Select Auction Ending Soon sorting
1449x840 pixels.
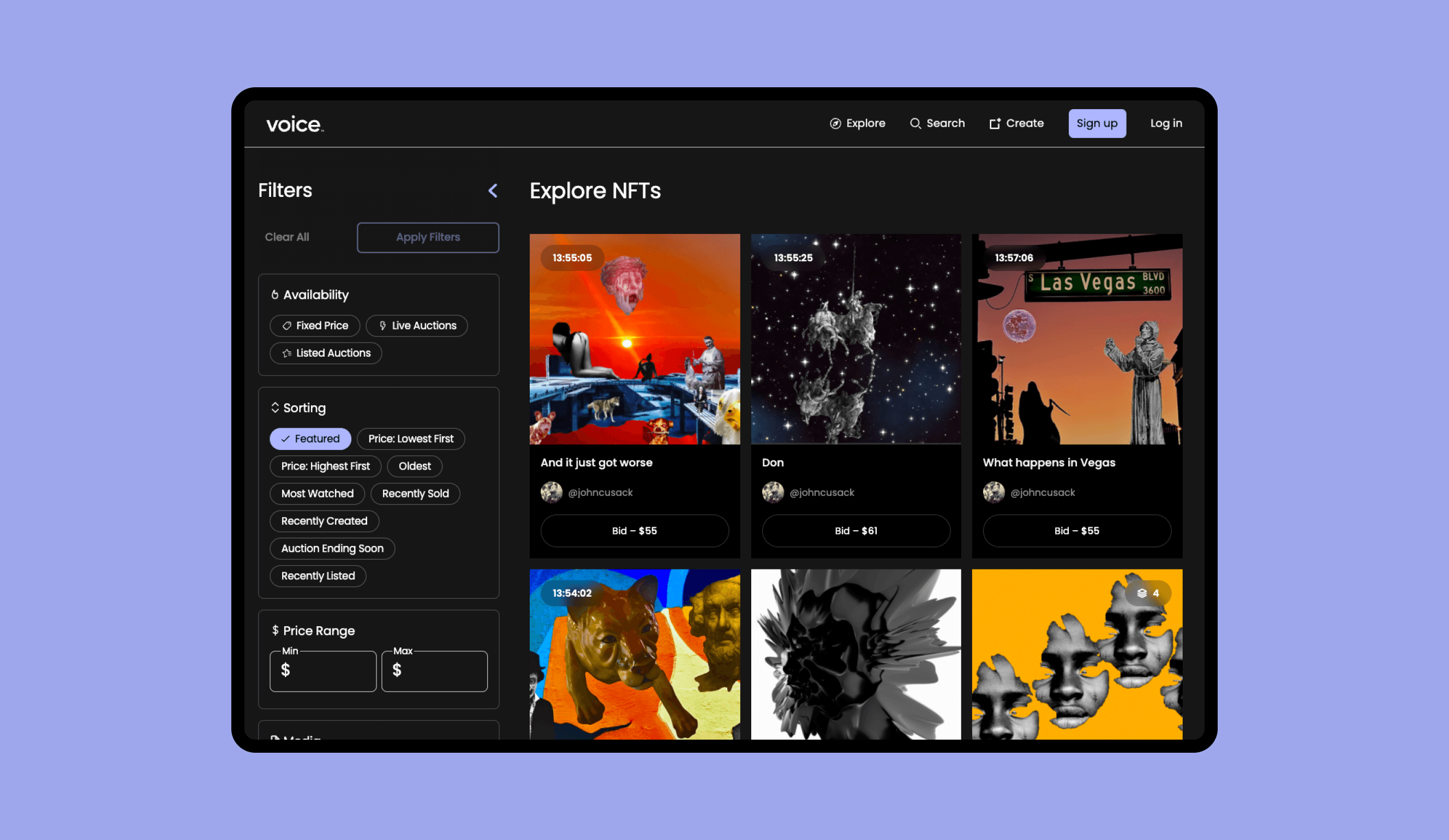332,549
